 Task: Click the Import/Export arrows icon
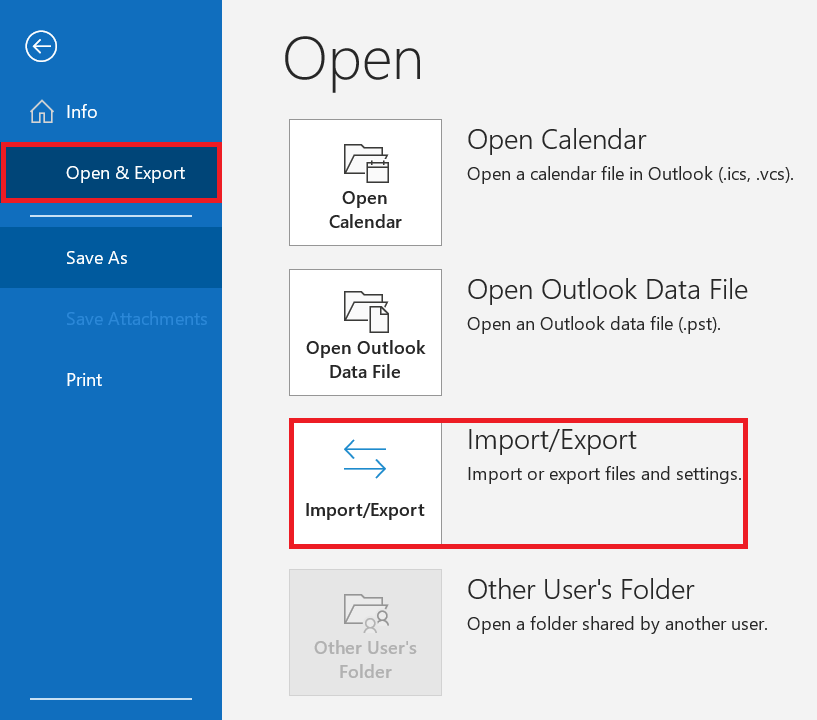pos(365,459)
